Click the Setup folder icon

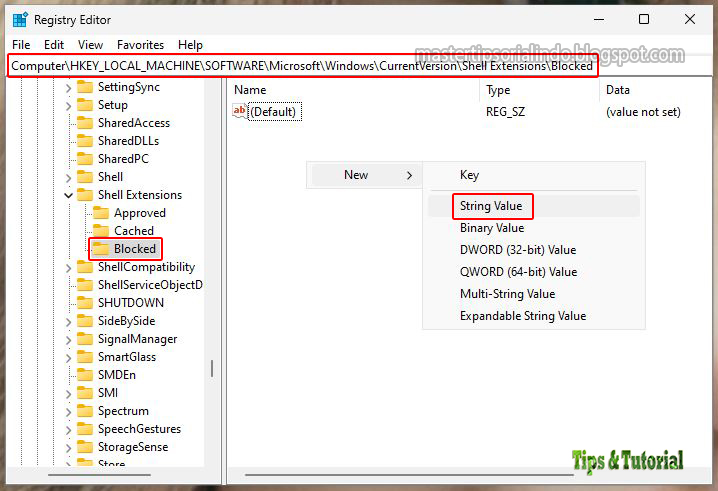[x=85, y=105]
